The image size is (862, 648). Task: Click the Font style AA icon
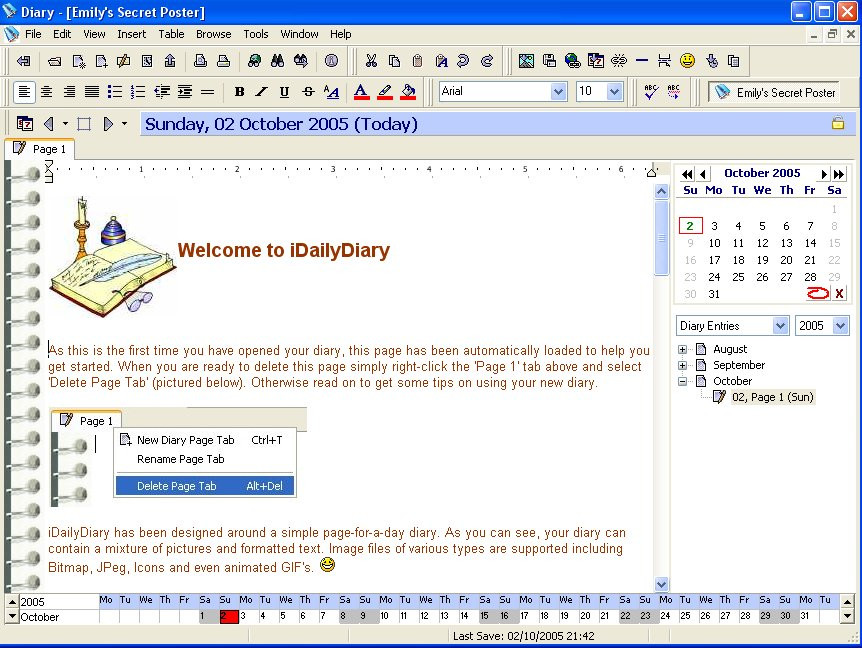[x=331, y=92]
